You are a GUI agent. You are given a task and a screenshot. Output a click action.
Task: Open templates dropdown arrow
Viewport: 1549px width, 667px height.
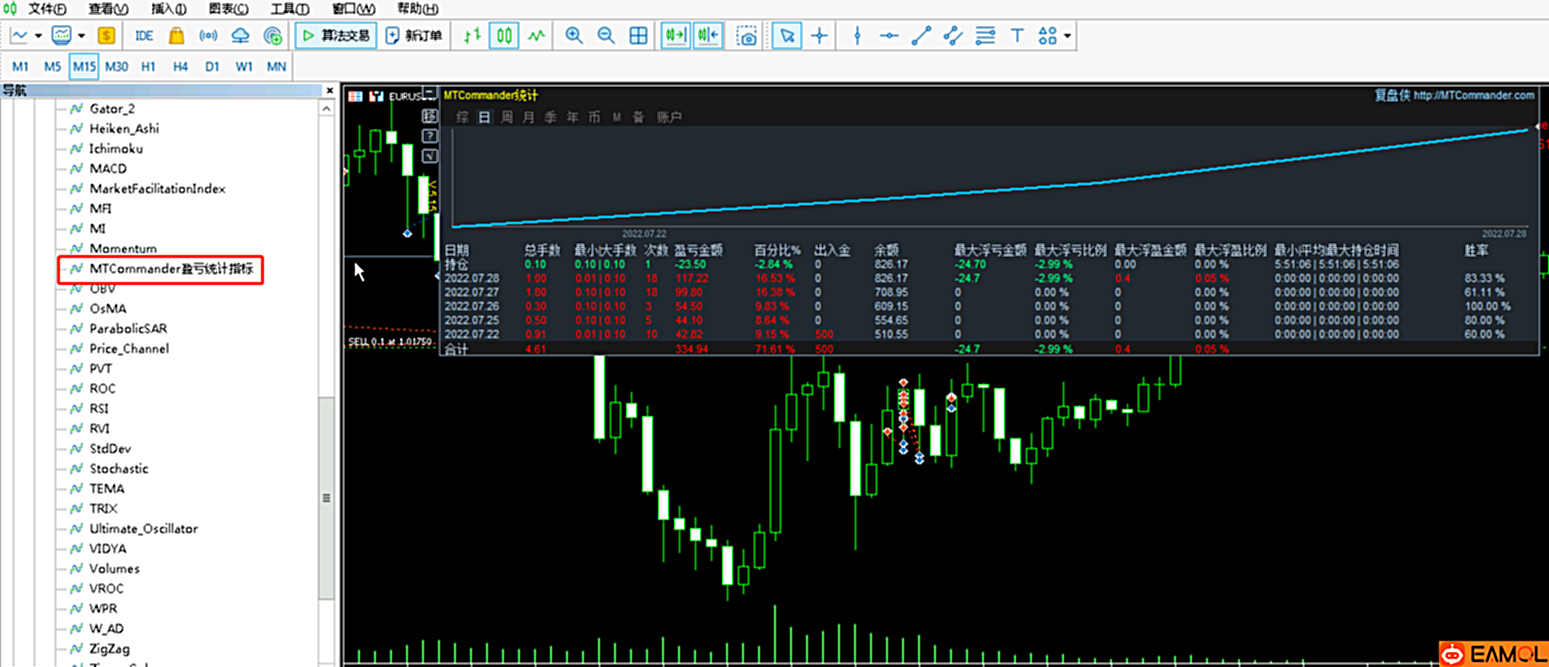(x=80, y=36)
